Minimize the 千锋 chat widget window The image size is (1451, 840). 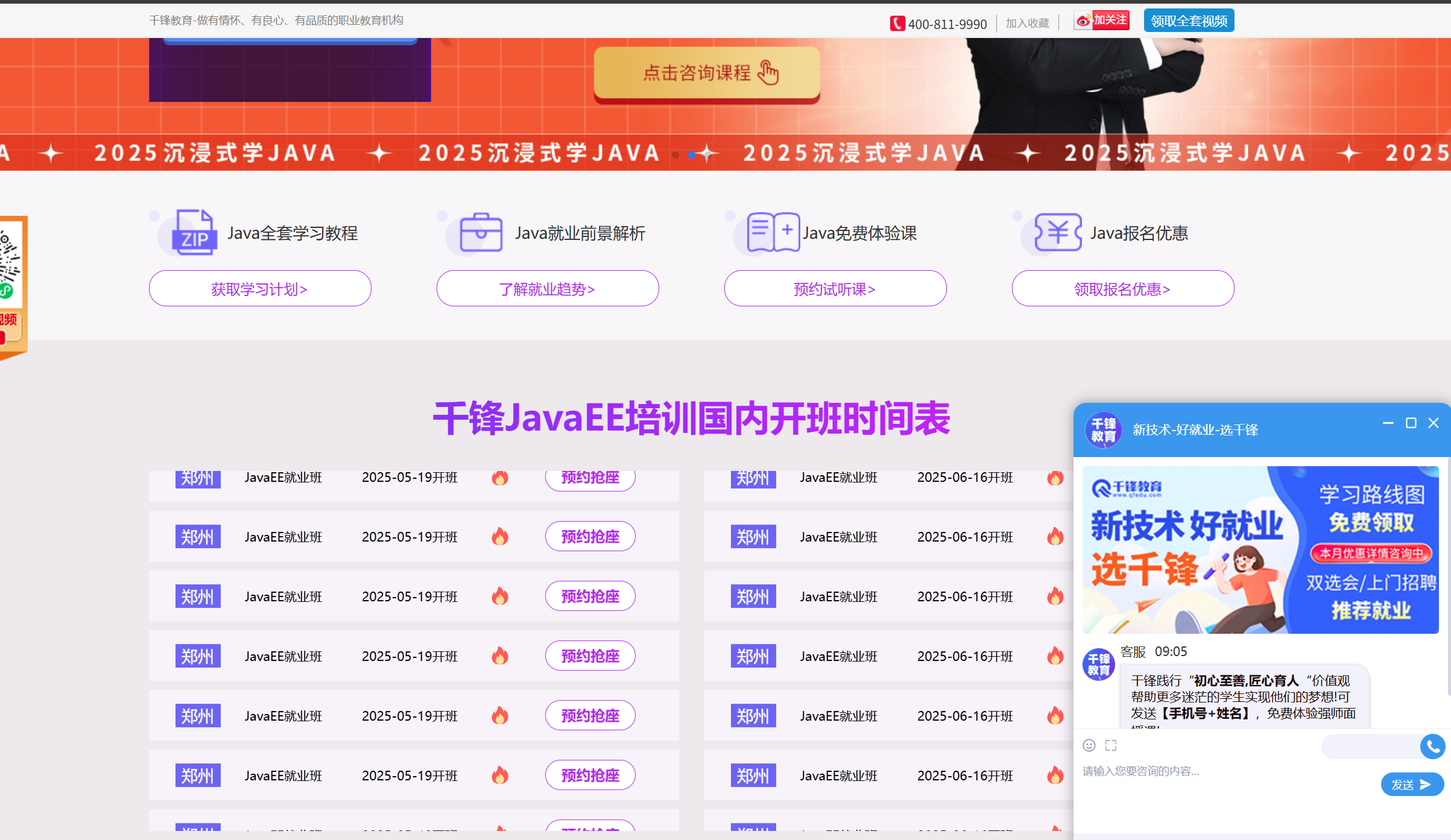[x=1388, y=423]
